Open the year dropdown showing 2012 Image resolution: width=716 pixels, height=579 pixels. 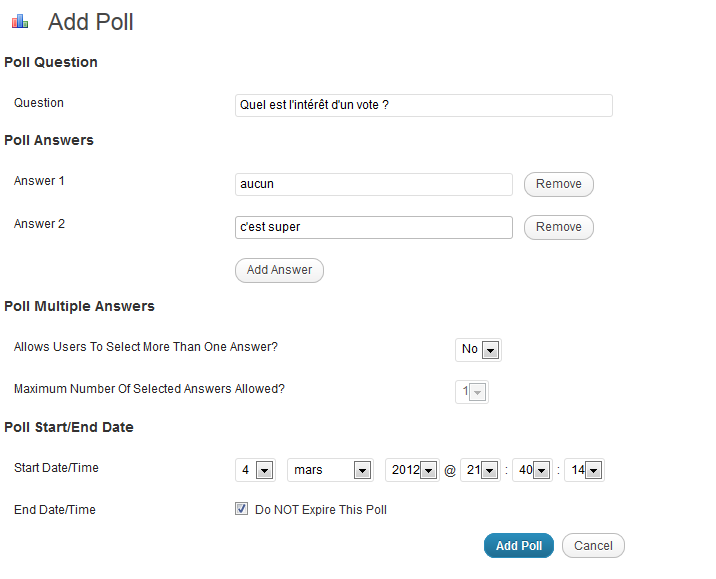pyautogui.click(x=412, y=470)
